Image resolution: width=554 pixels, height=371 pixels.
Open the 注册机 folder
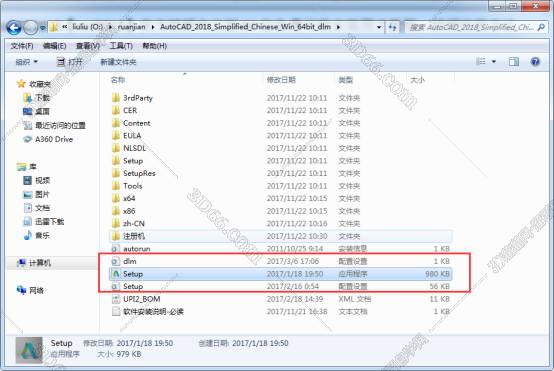pyautogui.click(x=281, y=236)
